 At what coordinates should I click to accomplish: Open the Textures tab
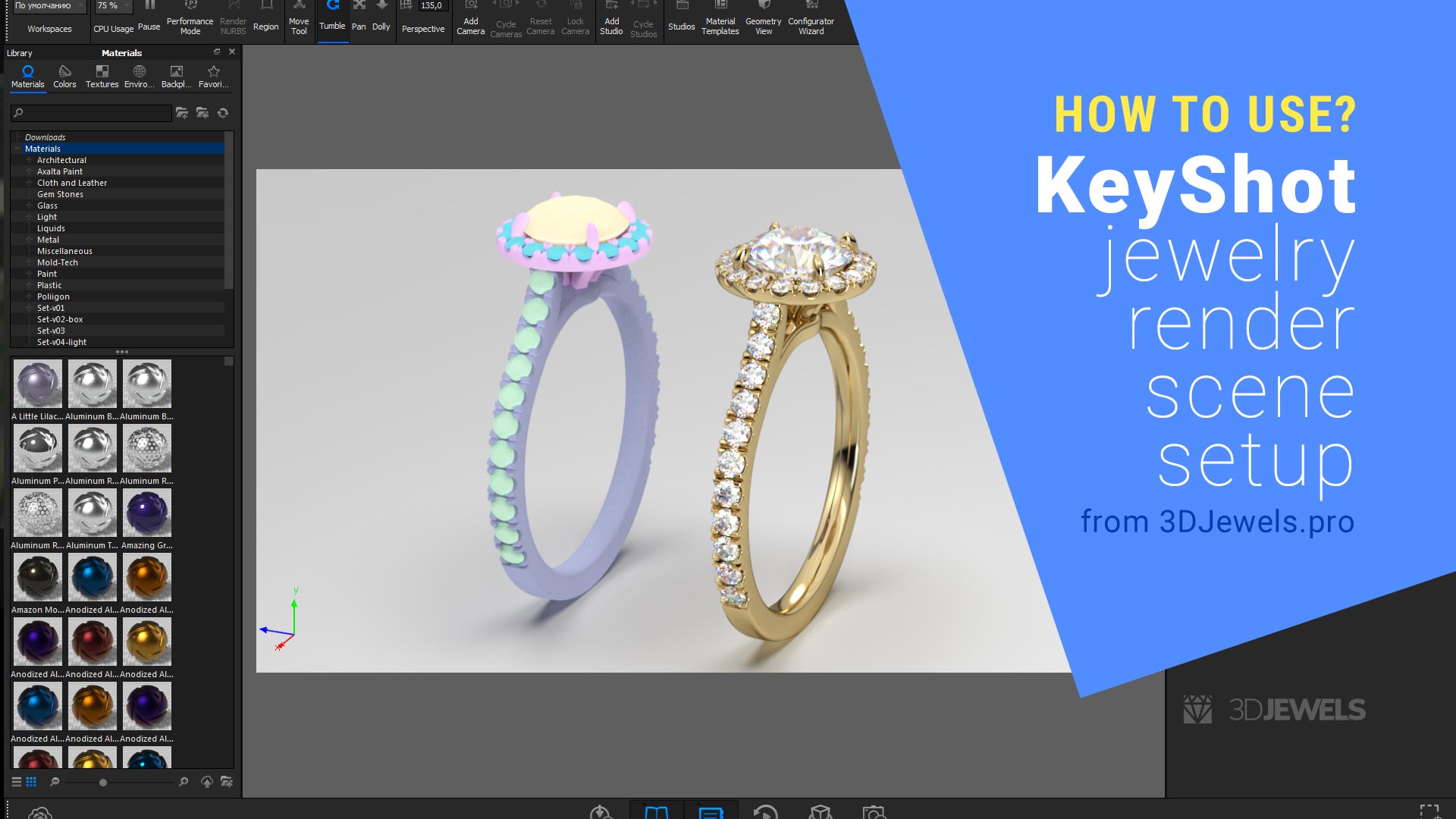pyautogui.click(x=102, y=76)
